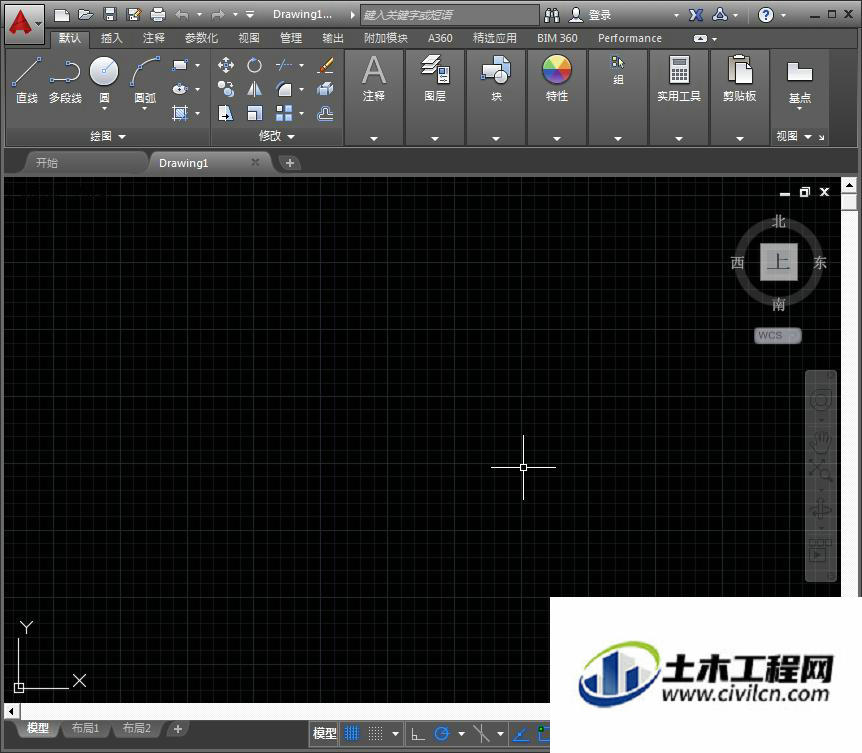The image size is (862, 753).
Task: Expand the Modify (修改) panel
Action: pos(277,136)
